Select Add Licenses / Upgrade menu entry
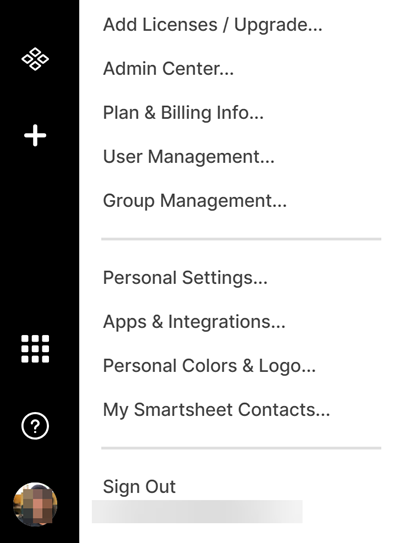Image resolution: width=400 pixels, height=543 pixels. pyautogui.click(x=213, y=25)
